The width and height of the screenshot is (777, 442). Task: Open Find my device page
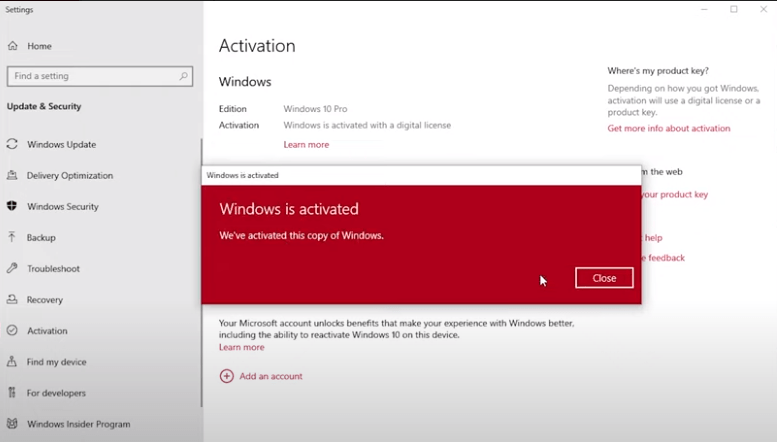click(57, 362)
